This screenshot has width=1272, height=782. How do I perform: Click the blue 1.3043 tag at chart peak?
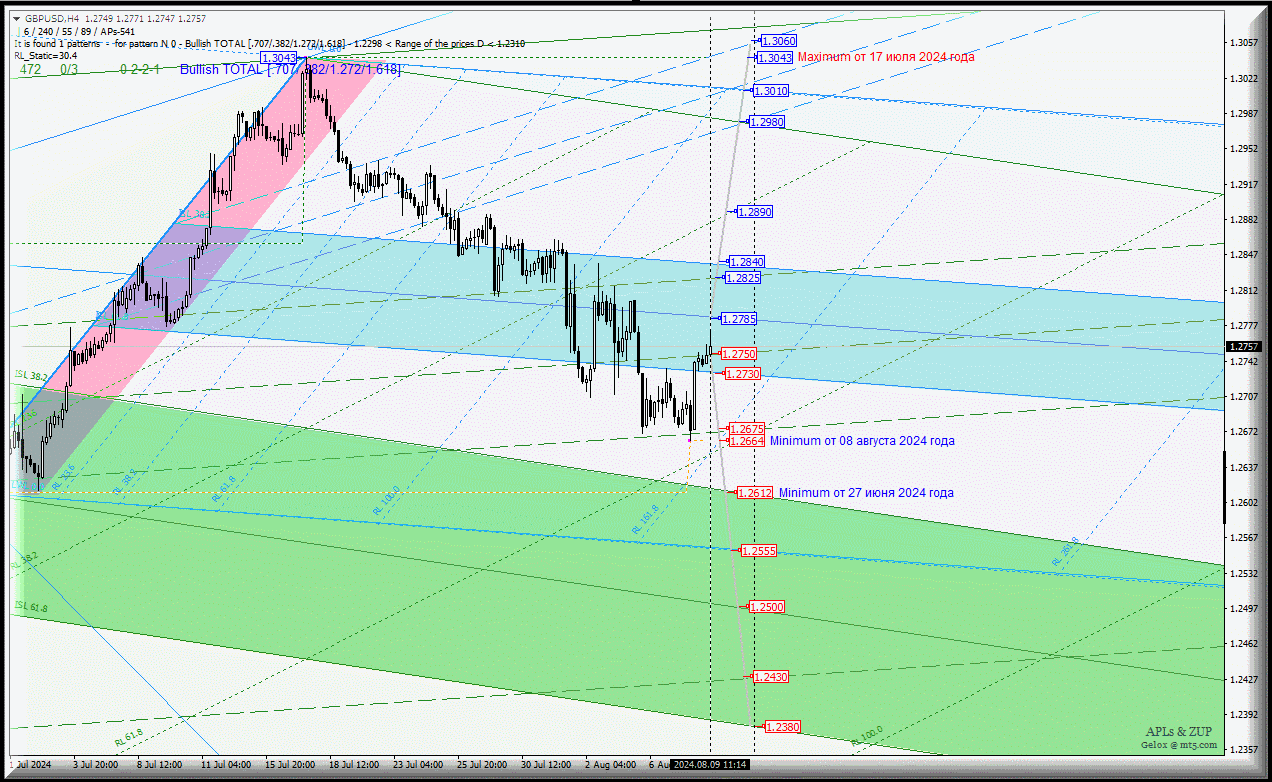tap(279, 59)
